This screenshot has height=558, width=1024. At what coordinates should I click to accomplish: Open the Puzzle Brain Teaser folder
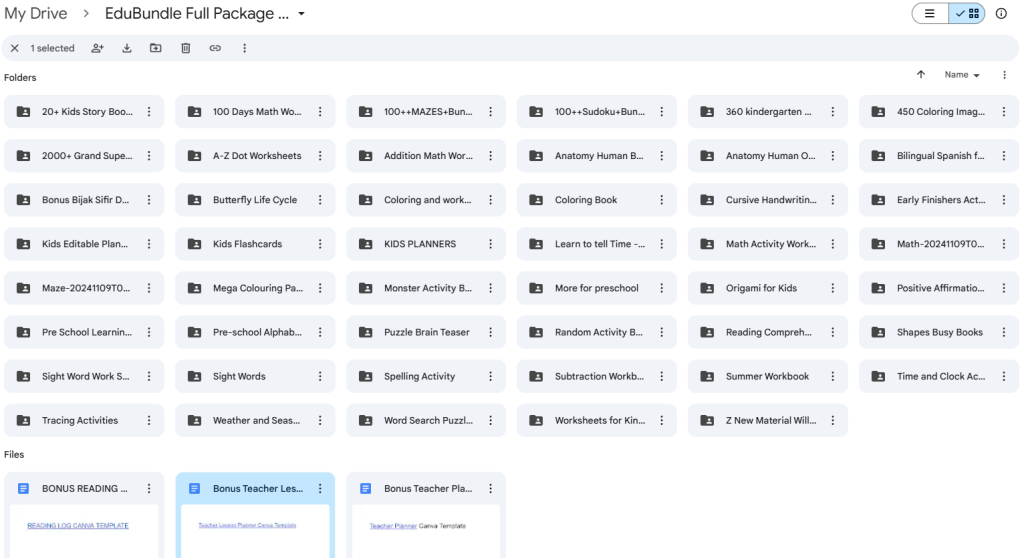[426, 333]
